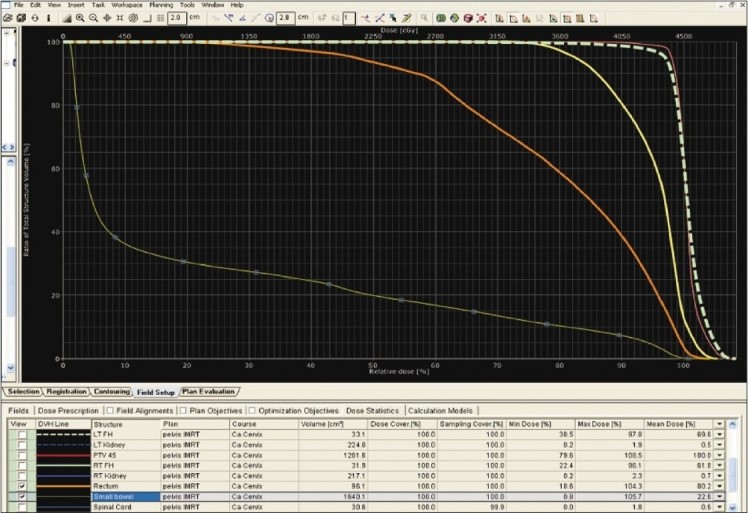Click the crossed lines icon left of pointer

pyautogui.click(x=380, y=18)
